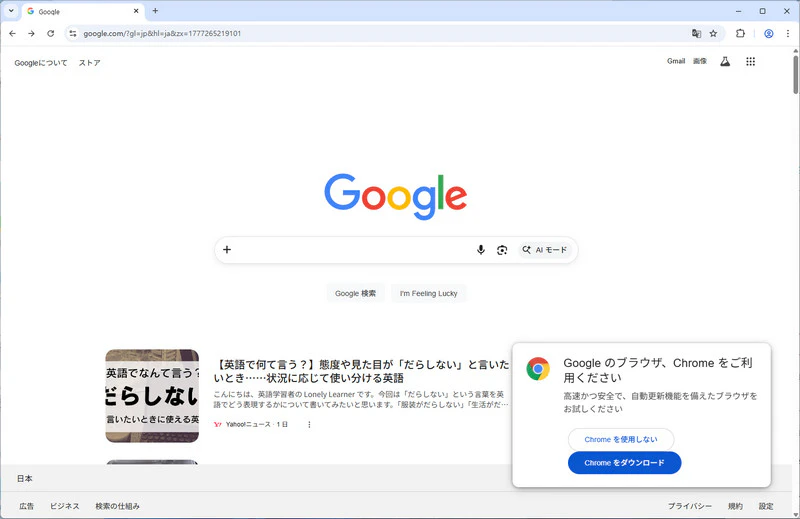Open a new browser tab
The width and height of the screenshot is (800, 519).
point(155,11)
